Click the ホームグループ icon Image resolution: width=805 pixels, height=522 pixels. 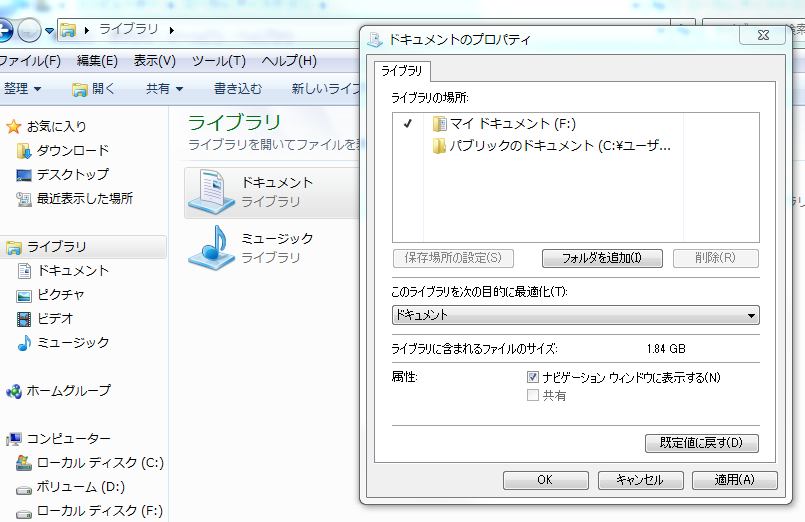point(14,392)
